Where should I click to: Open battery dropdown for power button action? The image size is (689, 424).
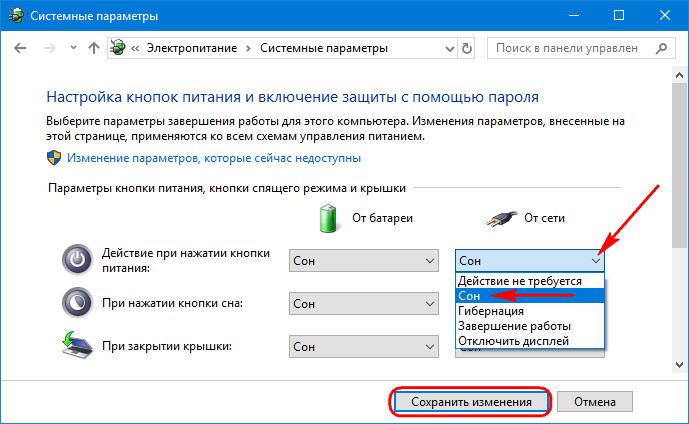click(363, 260)
